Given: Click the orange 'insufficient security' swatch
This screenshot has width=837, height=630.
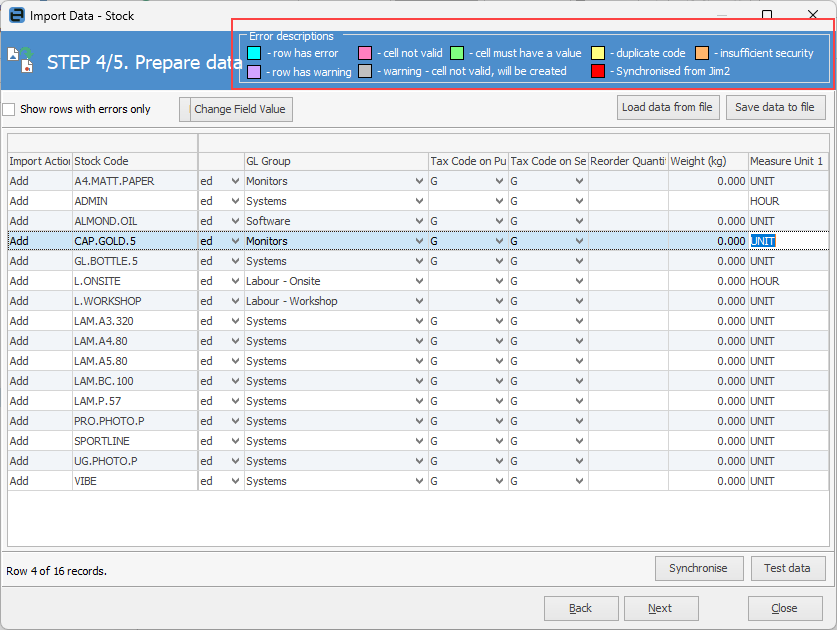Looking at the screenshot, I should [x=702, y=53].
